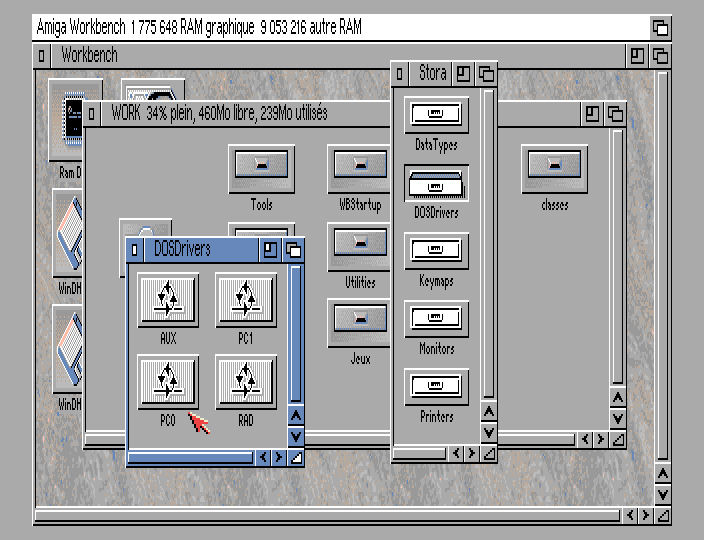Select the upper WinDH disk icon
The width and height of the screenshot is (704, 540).
(68, 233)
